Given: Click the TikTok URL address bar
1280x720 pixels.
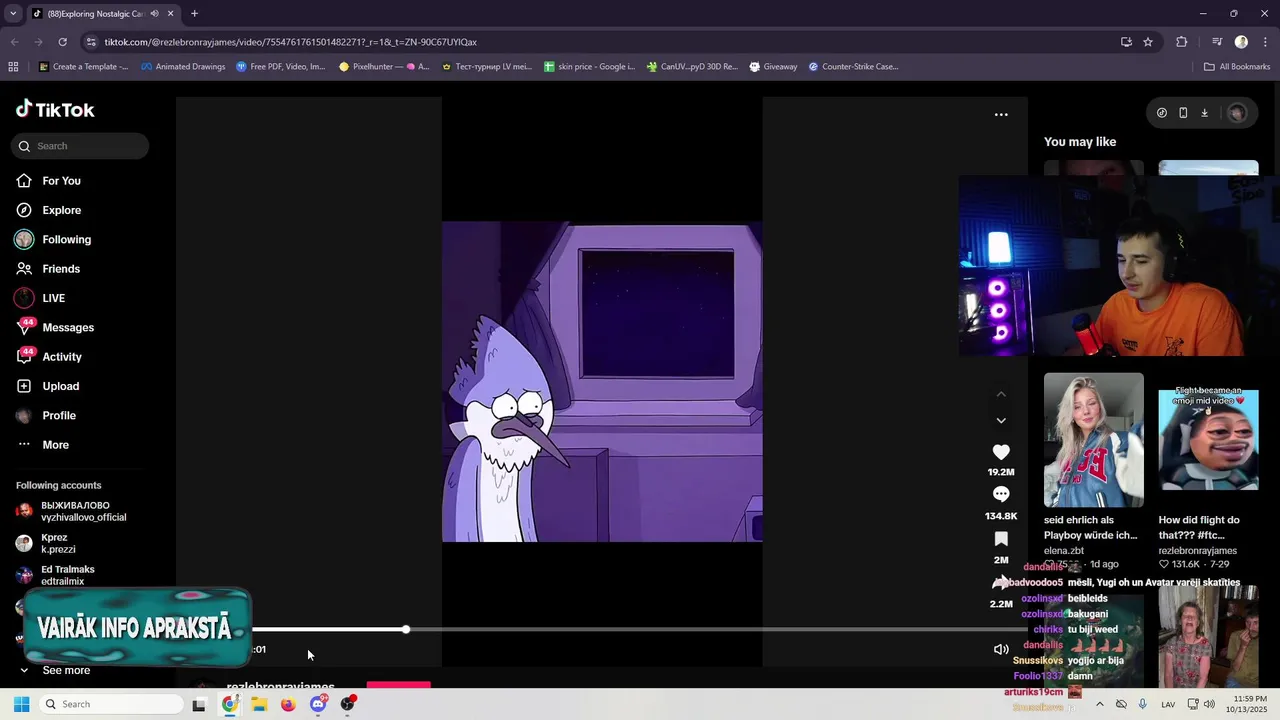Looking at the screenshot, I should coord(600,42).
